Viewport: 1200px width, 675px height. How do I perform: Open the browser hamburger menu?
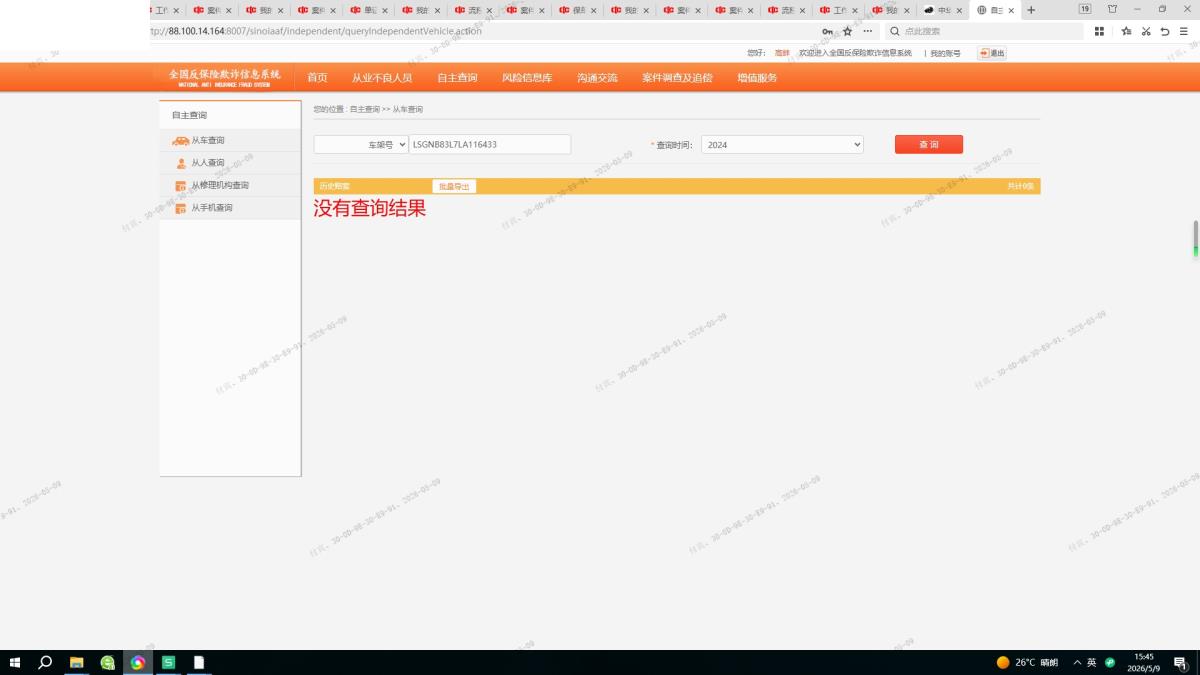(1184, 32)
